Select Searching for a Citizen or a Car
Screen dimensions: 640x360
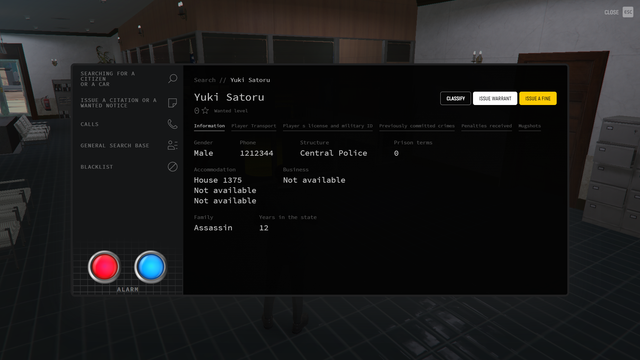click(x=107, y=79)
